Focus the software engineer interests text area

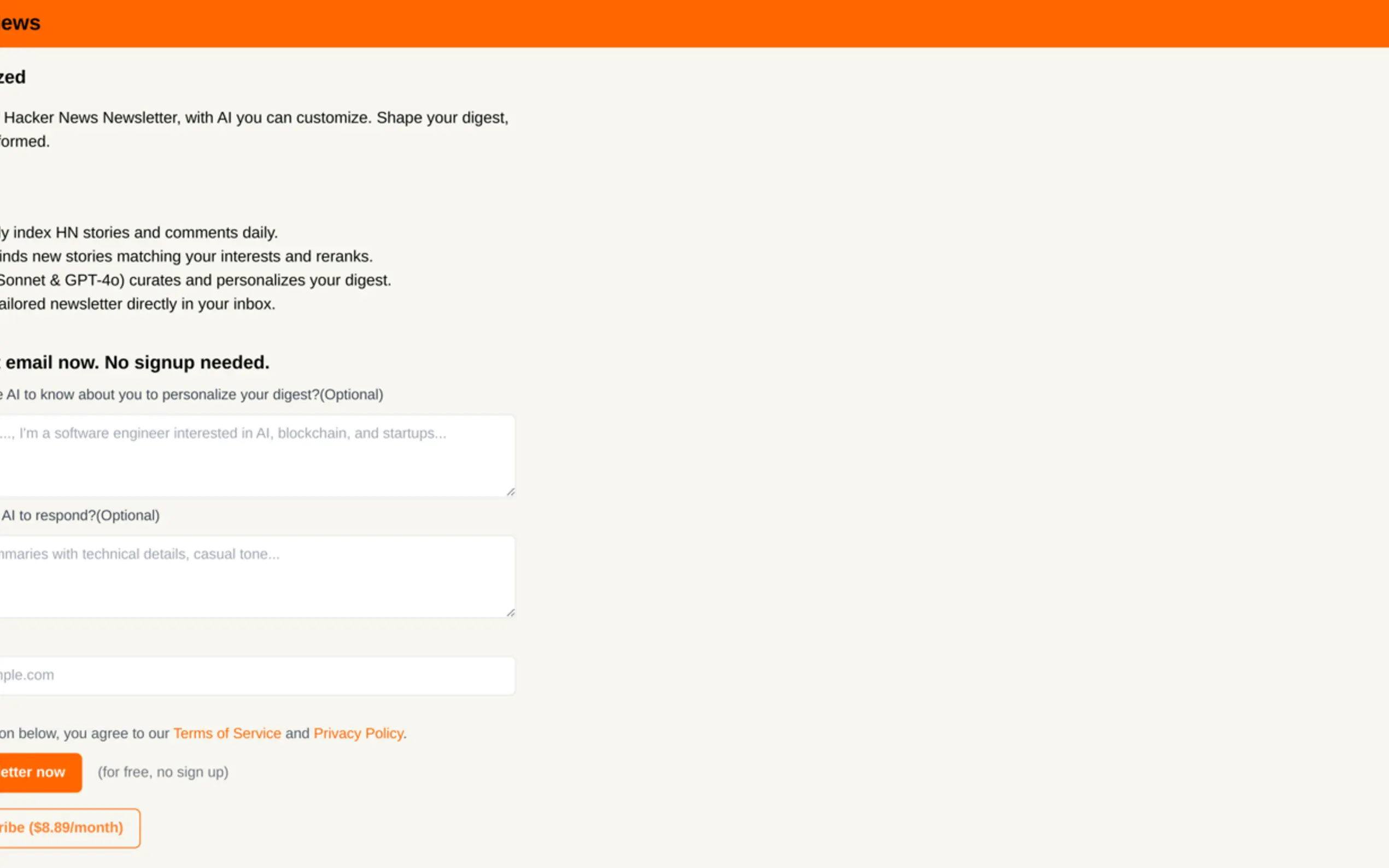(x=253, y=456)
